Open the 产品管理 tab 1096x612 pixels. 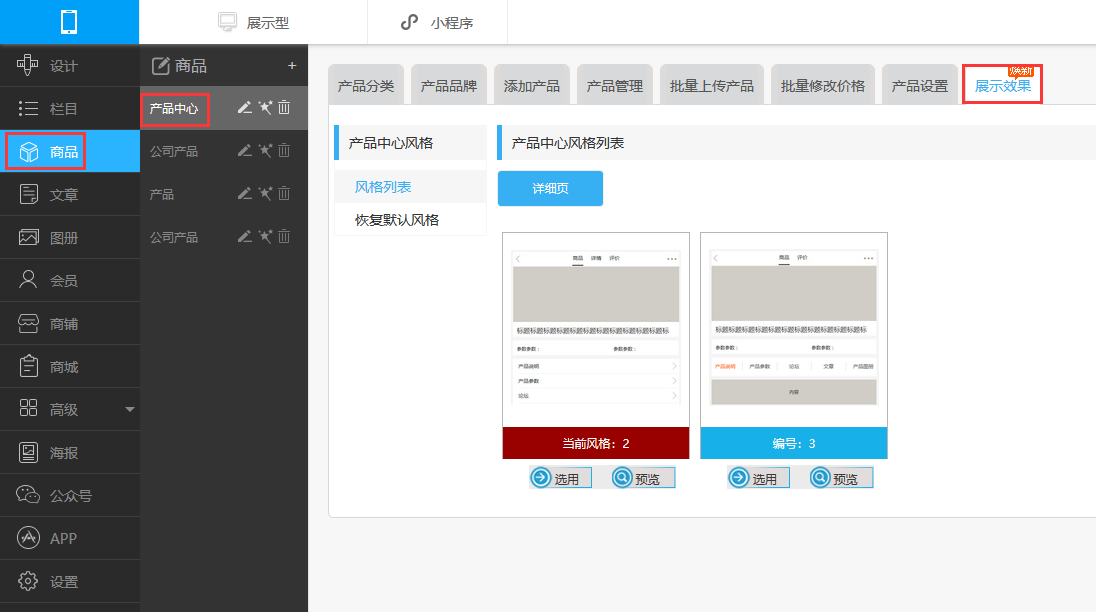point(615,85)
